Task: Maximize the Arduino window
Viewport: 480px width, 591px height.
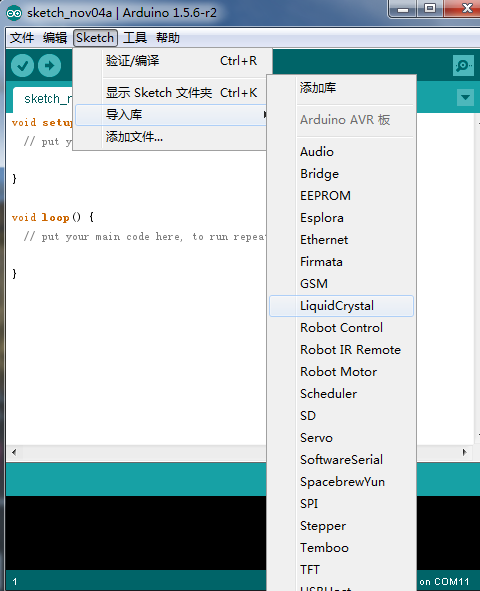Action: [x=430, y=9]
